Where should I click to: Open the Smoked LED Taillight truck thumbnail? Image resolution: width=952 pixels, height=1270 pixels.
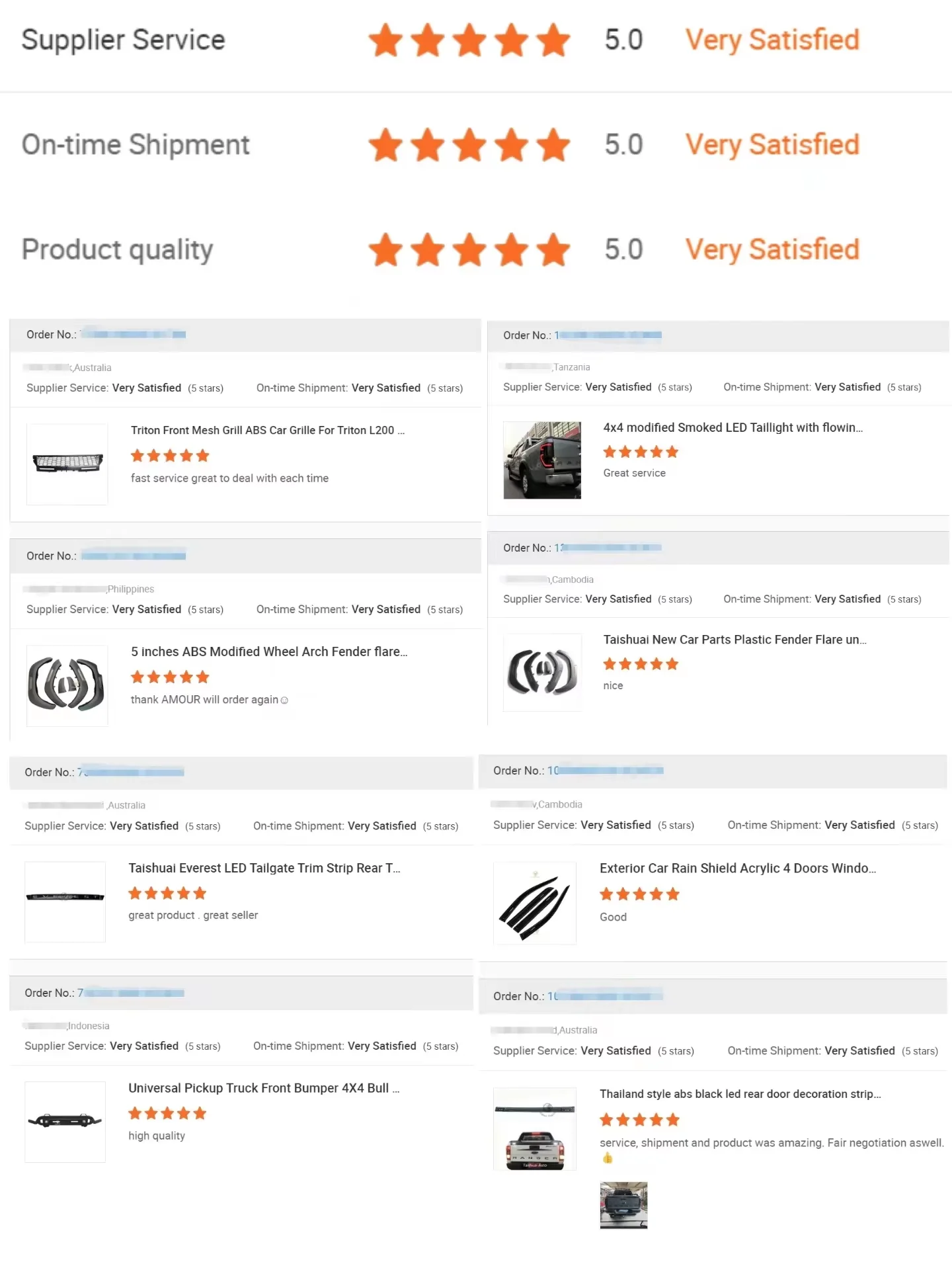tap(542, 460)
